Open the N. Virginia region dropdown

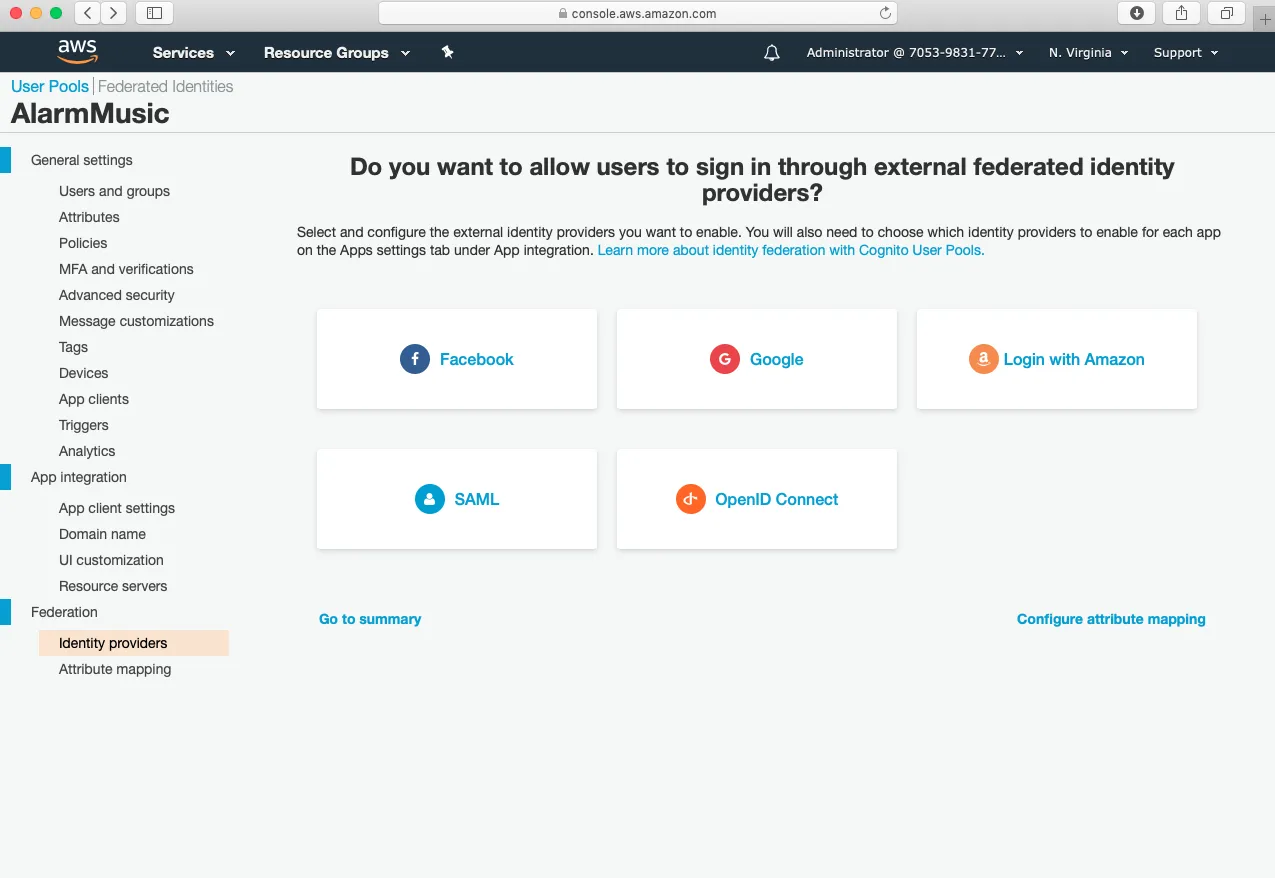tap(1088, 53)
